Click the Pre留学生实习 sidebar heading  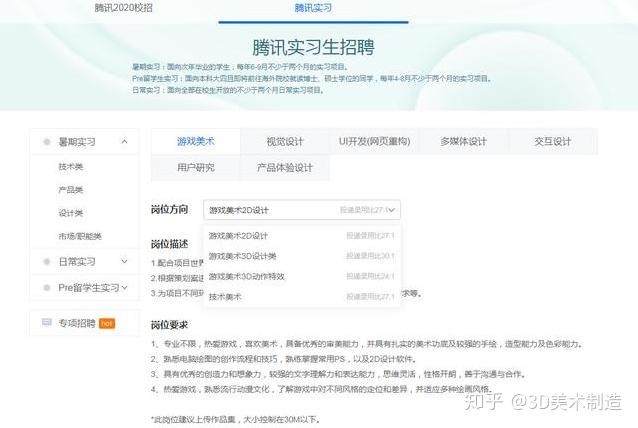point(88,287)
